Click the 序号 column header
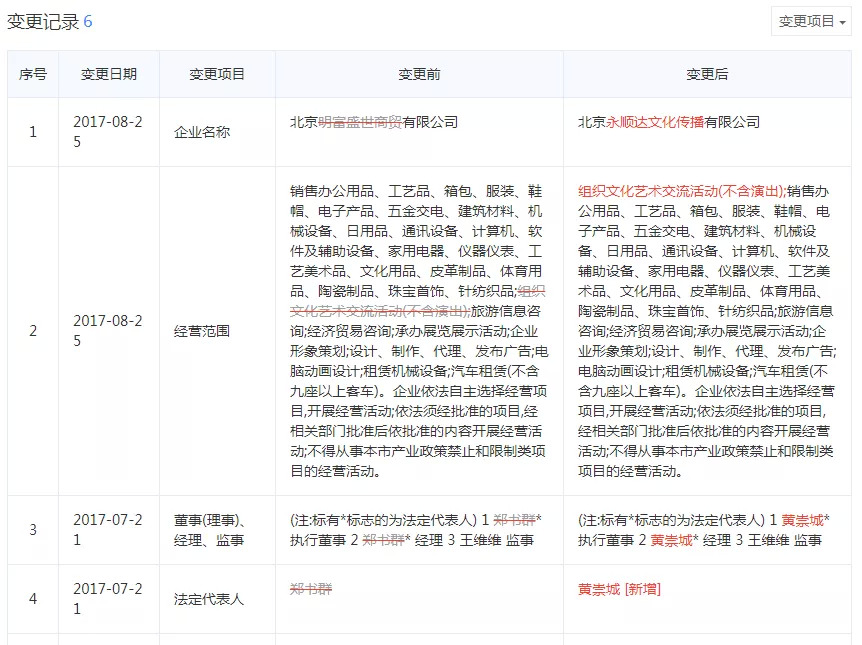This screenshot has width=862, height=645. click(x=33, y=74)
